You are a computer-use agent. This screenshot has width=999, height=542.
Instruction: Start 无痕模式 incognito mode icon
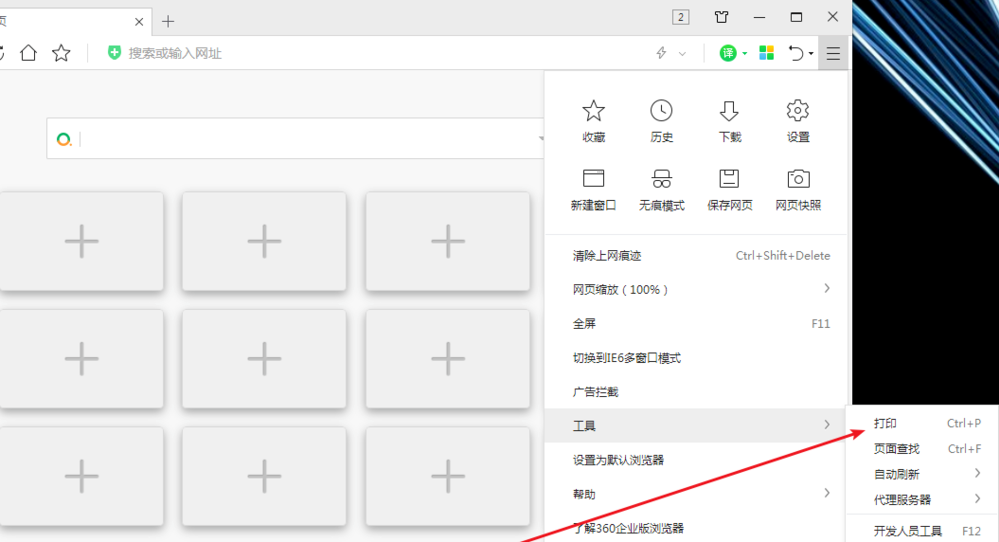coord(661,178)
